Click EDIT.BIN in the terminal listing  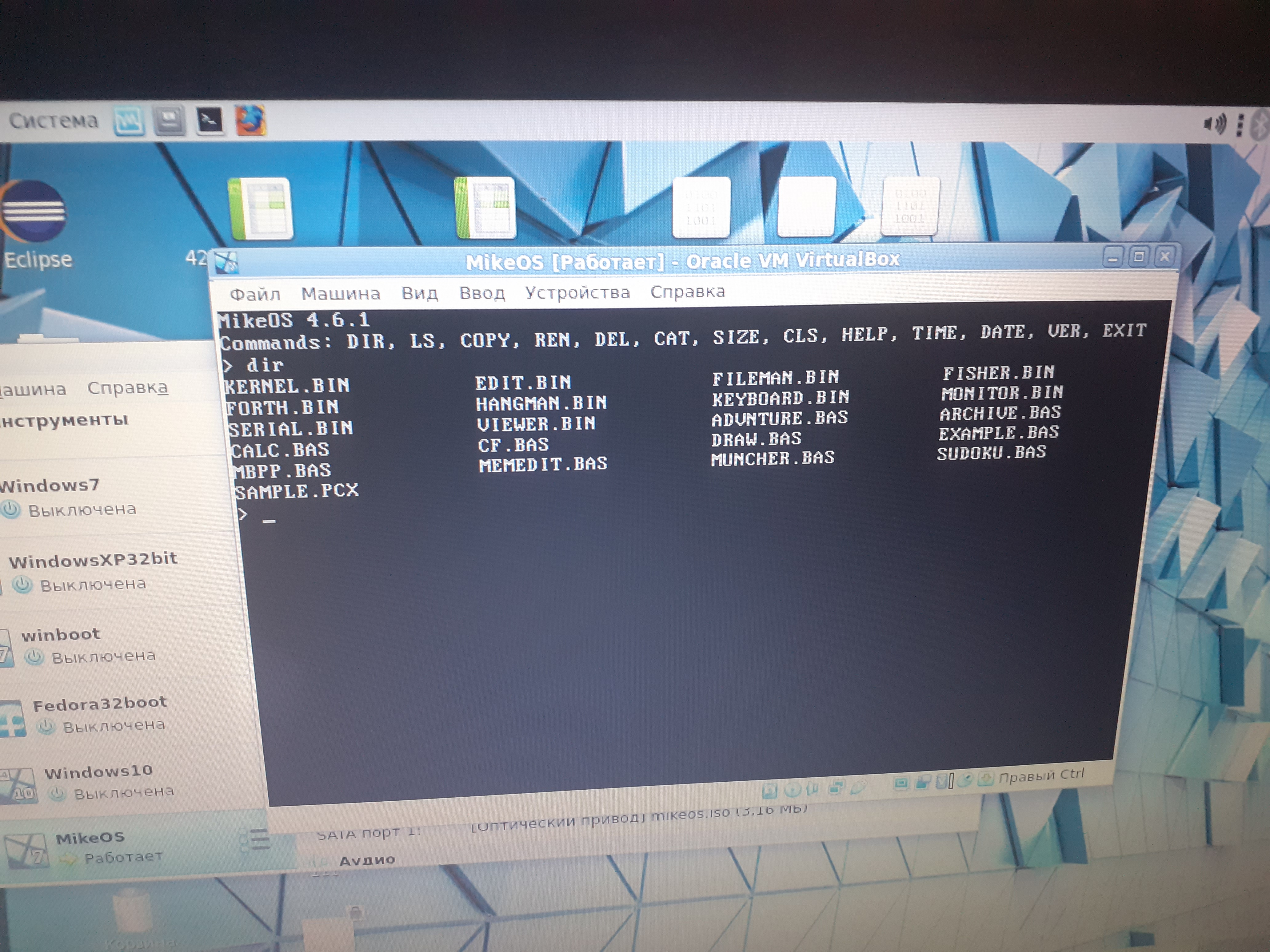(523, 383)
